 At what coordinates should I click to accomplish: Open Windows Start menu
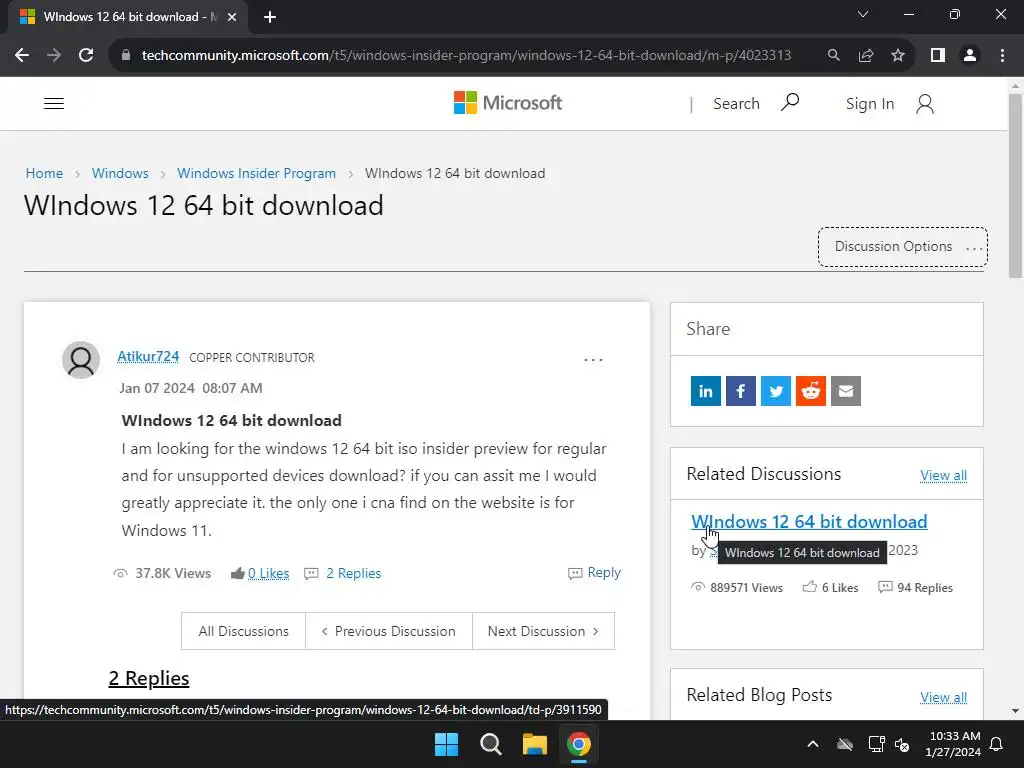coord(447,744)
